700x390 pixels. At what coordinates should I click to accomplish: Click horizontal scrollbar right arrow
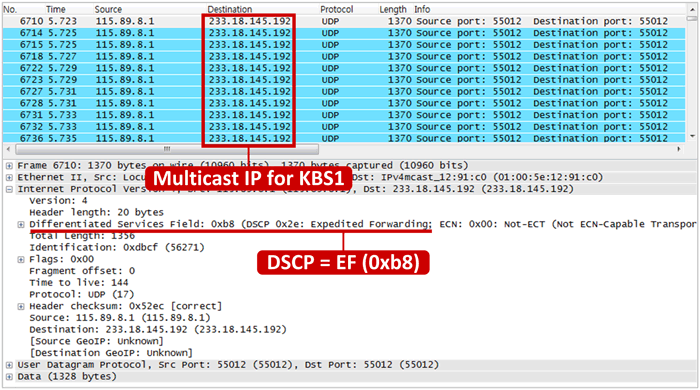679,149
